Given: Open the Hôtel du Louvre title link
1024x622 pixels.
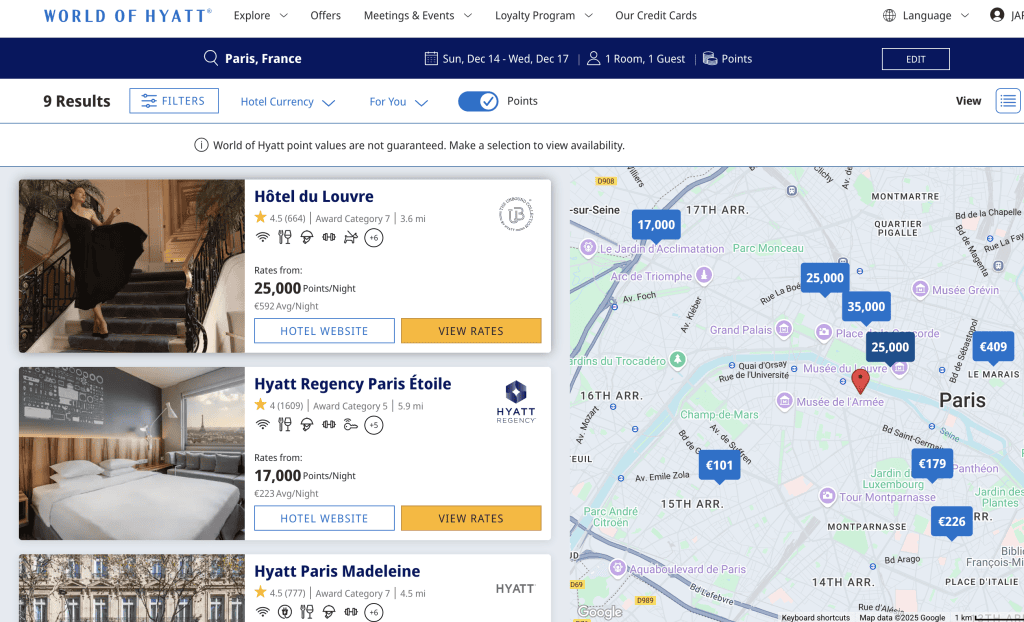Looking at the screenshot, I should (x=314, y=196).
